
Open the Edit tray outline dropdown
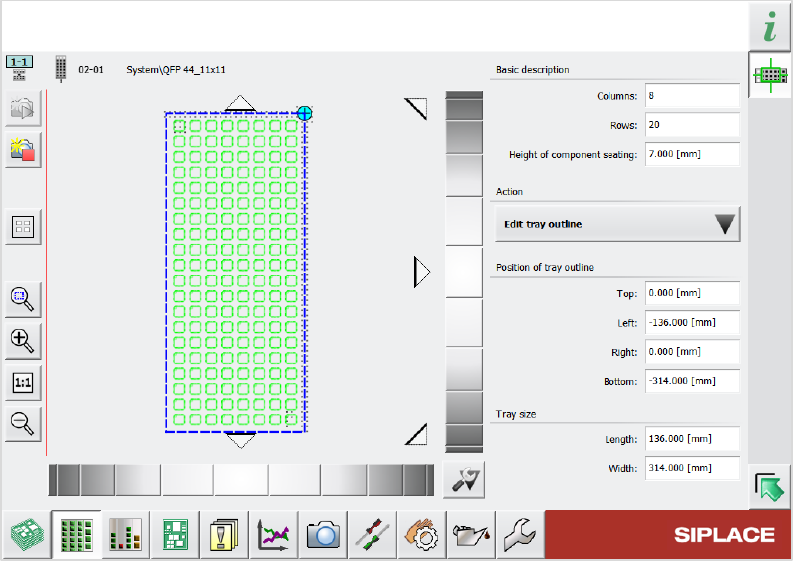point(617,224)
